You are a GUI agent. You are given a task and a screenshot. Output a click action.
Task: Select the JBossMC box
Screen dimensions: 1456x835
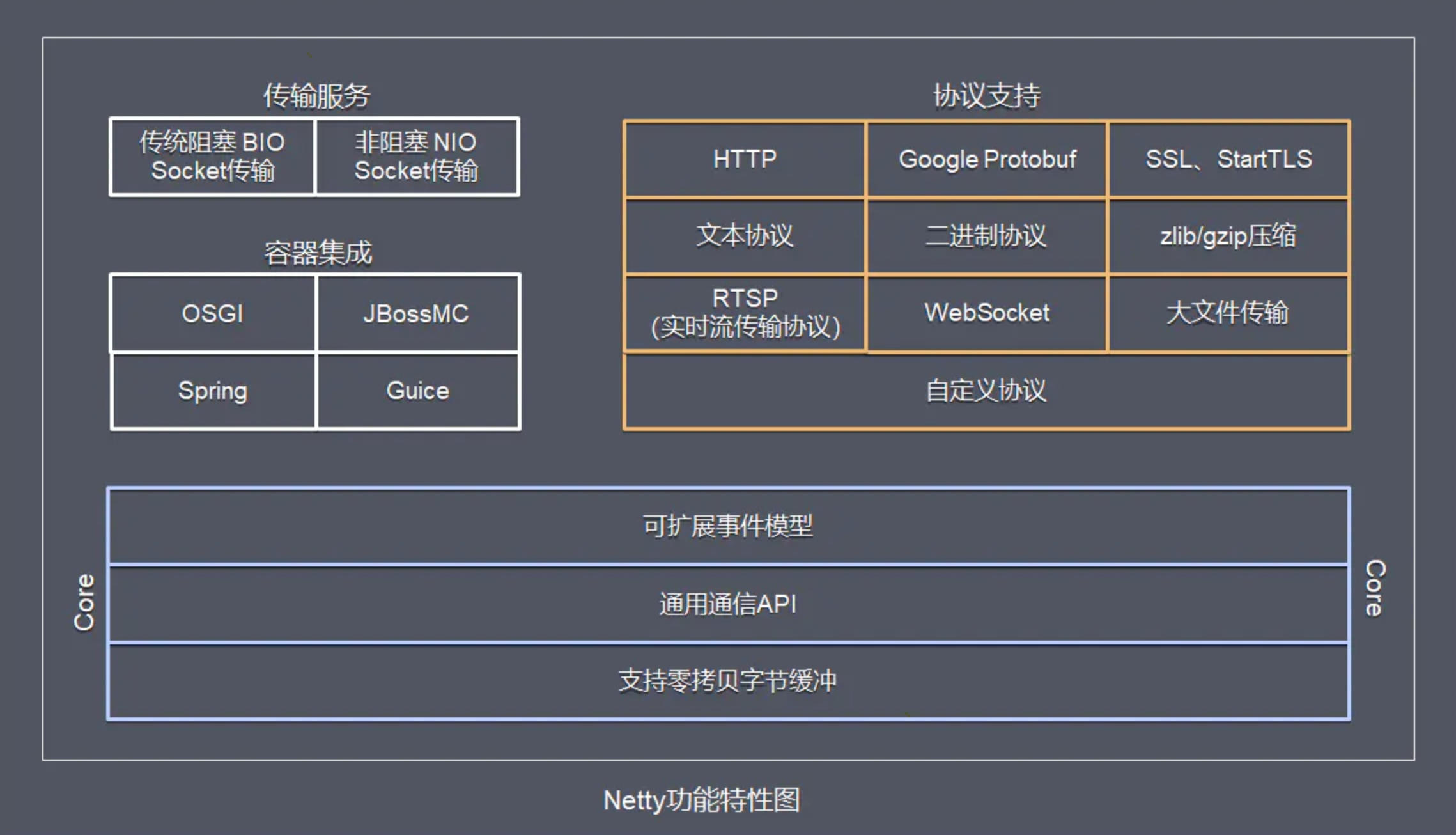(x=418, y=313)
